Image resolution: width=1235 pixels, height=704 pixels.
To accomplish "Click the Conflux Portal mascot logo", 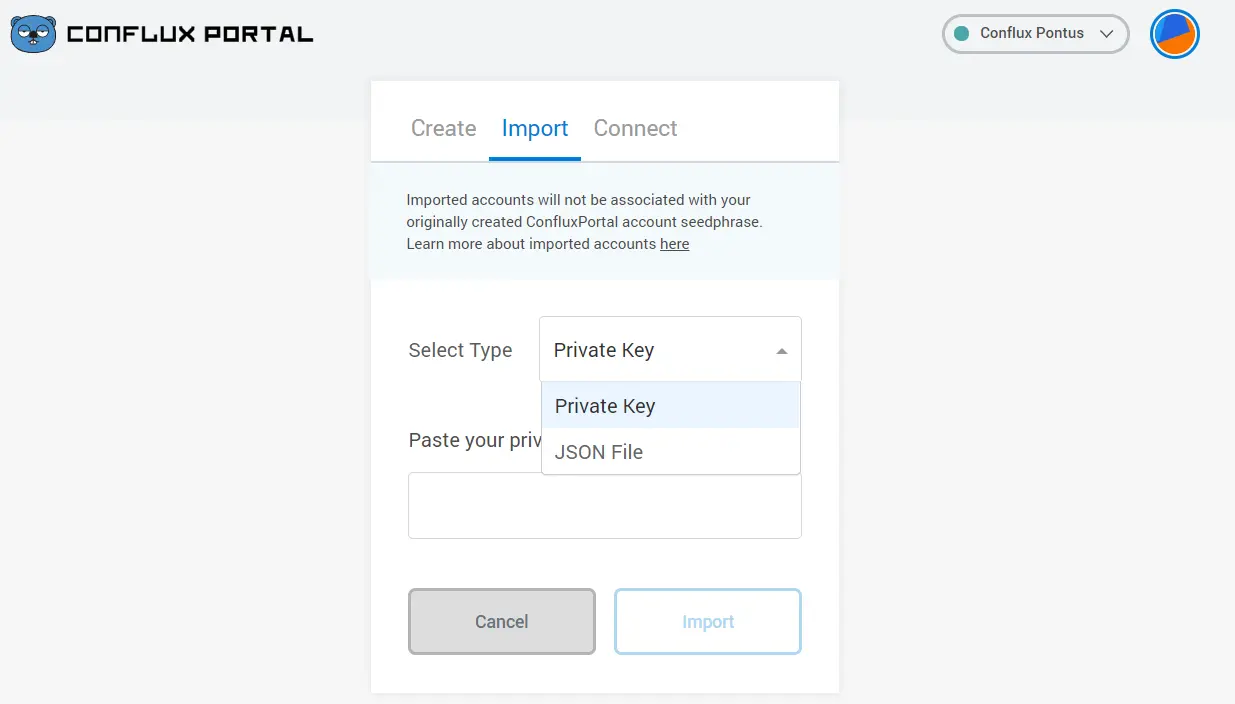I will click(33, 34).
